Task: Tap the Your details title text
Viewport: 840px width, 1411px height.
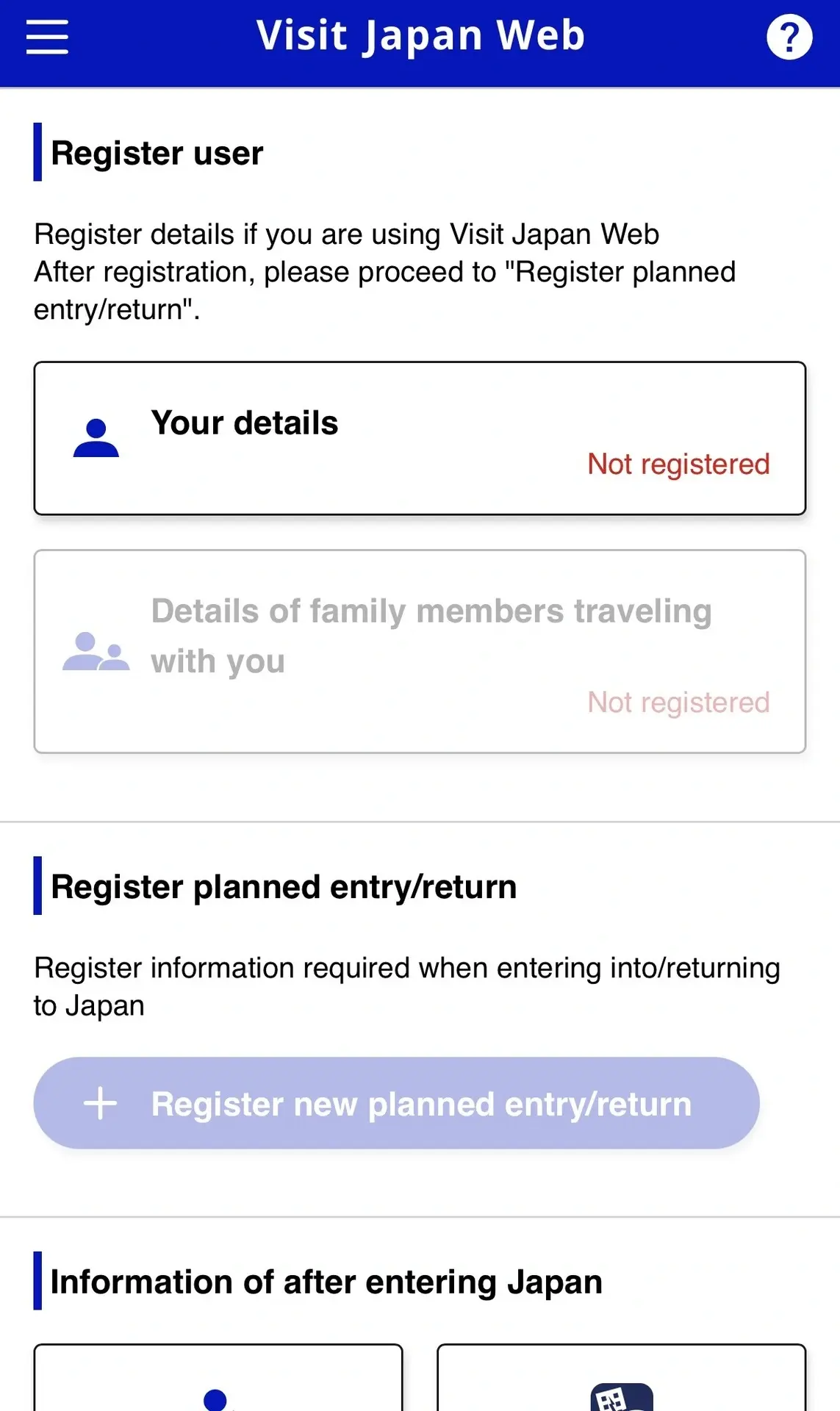Action: (245, 423)
